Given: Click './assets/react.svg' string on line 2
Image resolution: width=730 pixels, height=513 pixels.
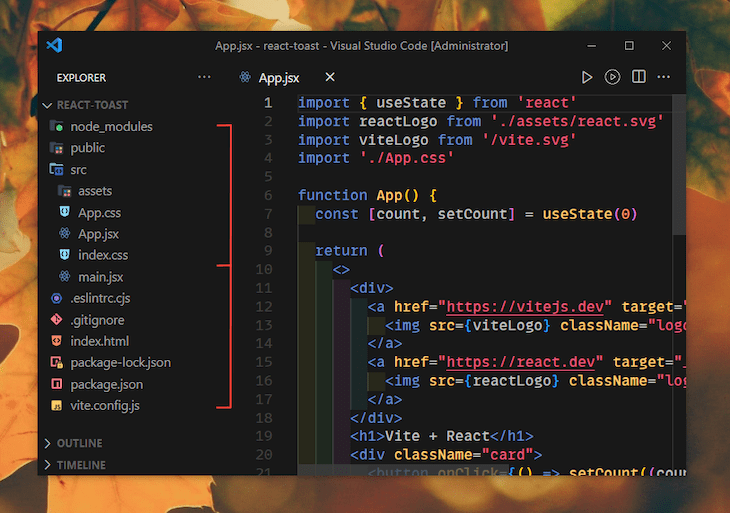Looking at the screenshot, I should tap(577, 122).
